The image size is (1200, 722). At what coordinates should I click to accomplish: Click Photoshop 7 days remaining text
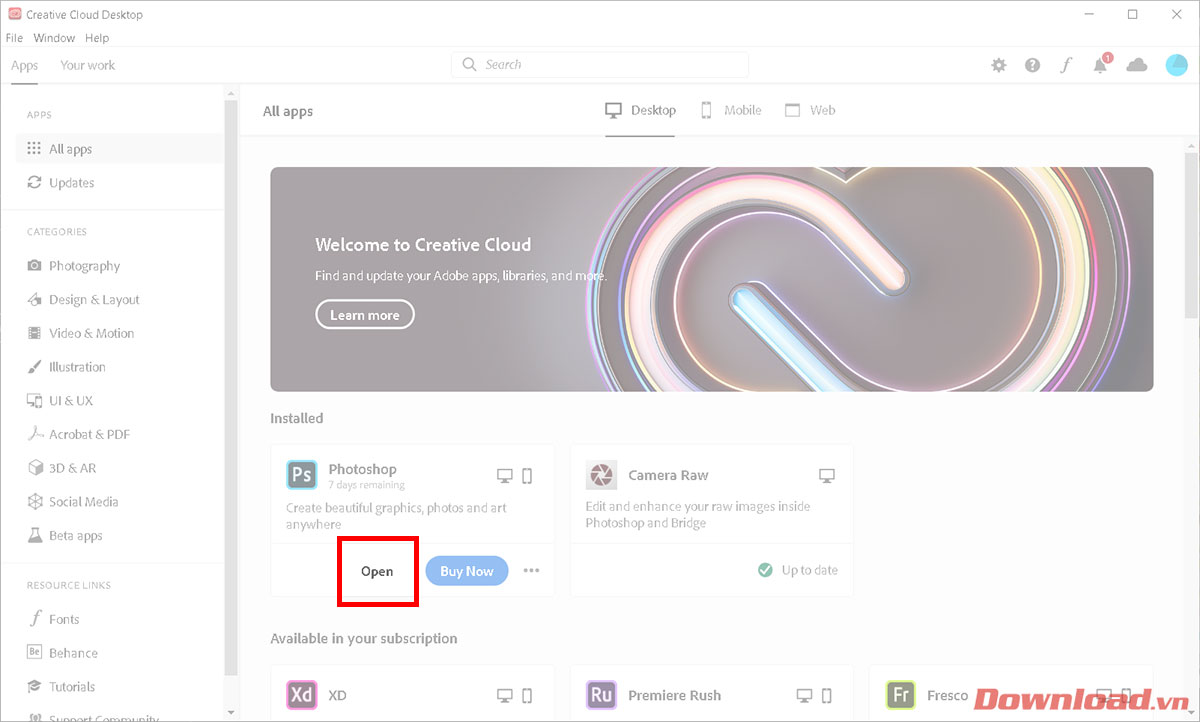pos(366,485)
